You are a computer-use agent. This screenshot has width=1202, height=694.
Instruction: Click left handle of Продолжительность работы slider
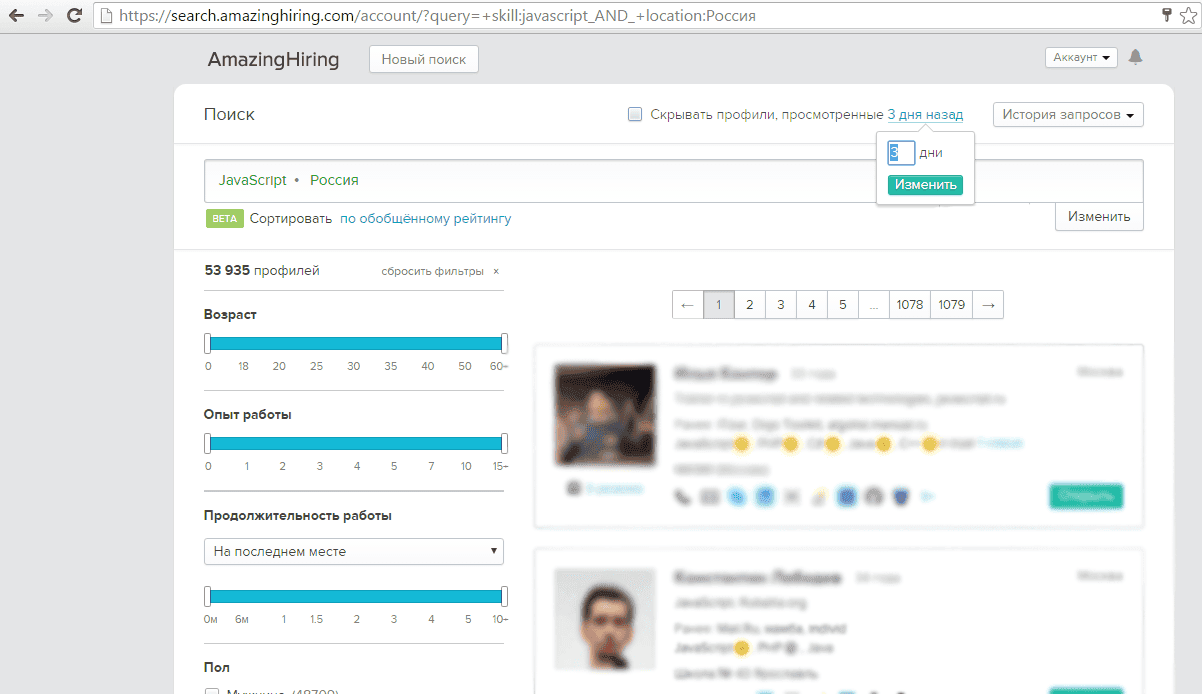[x=207, y=596]
